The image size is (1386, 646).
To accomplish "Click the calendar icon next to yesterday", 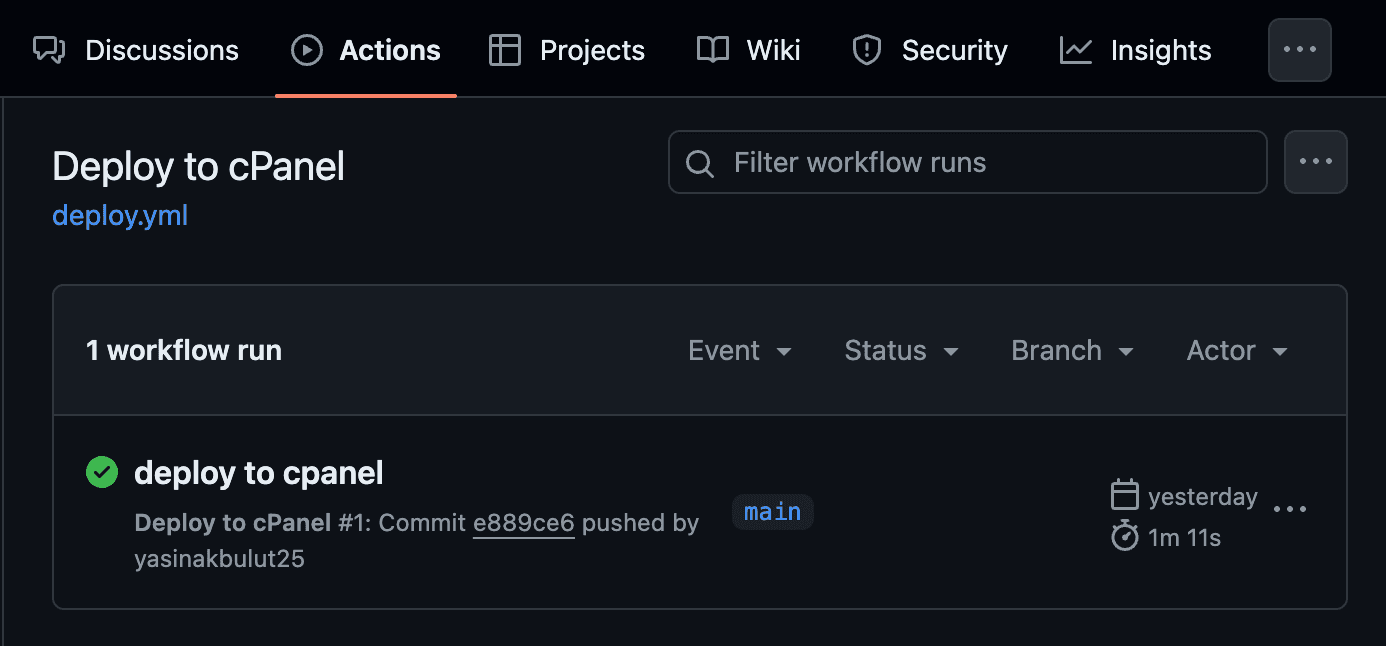I will coord(1125,494).
